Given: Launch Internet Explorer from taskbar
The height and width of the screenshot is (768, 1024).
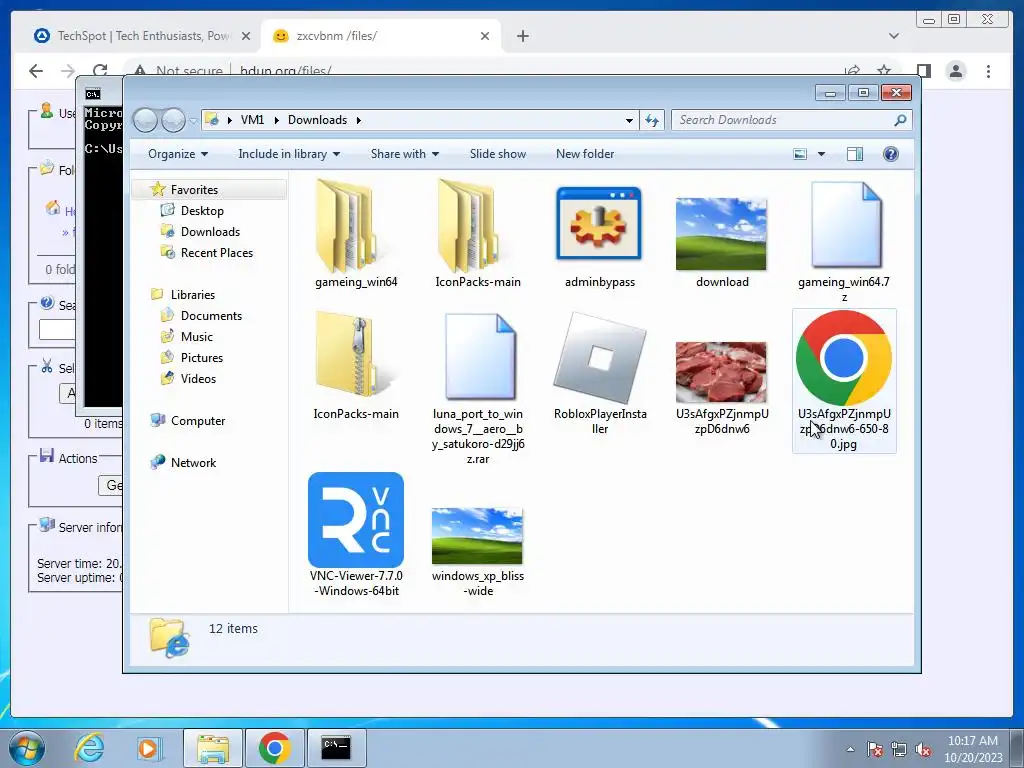Looking at the screenshot, I should coord(89,748).
